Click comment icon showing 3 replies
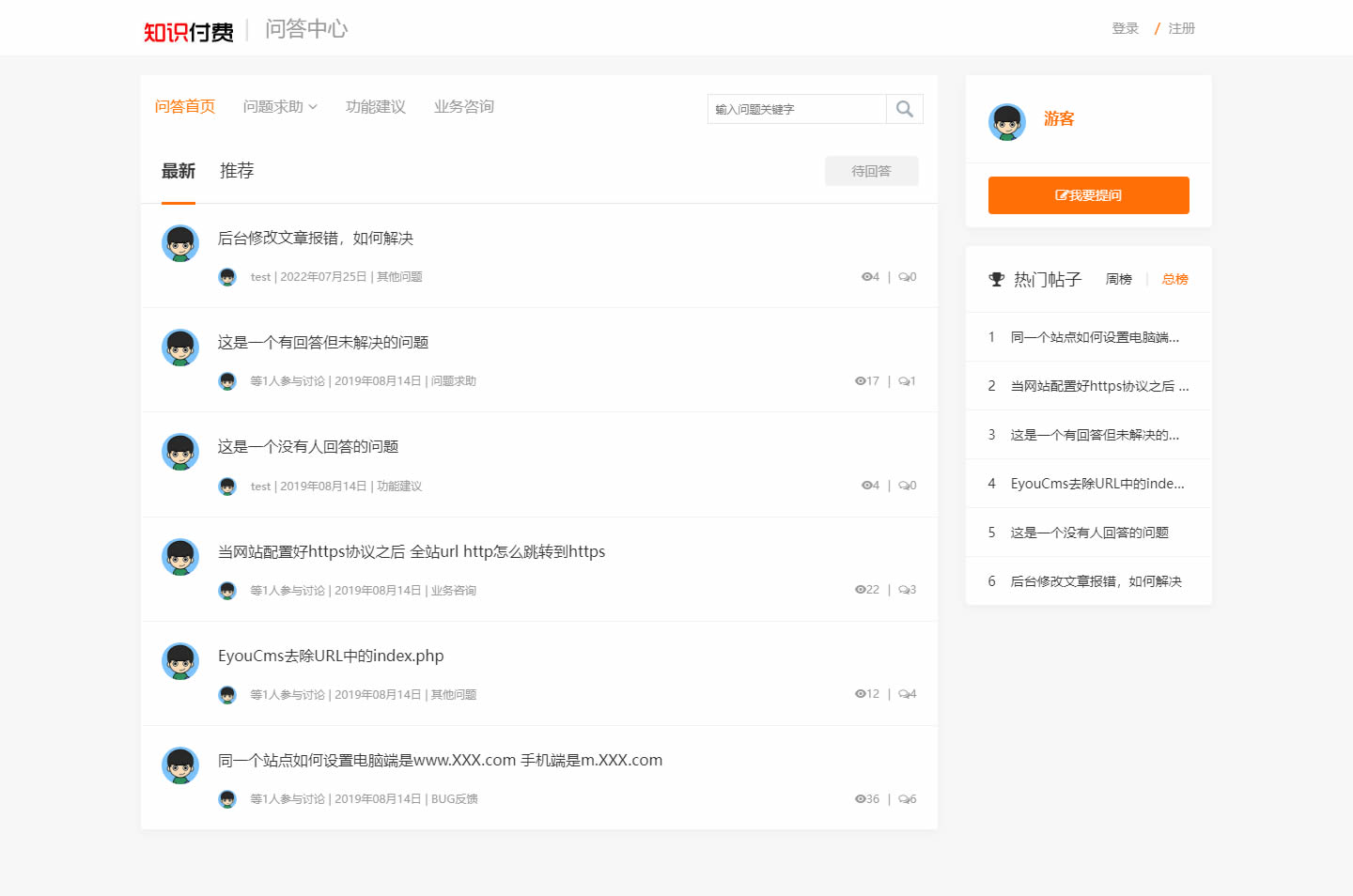 (x=903, y=590)
